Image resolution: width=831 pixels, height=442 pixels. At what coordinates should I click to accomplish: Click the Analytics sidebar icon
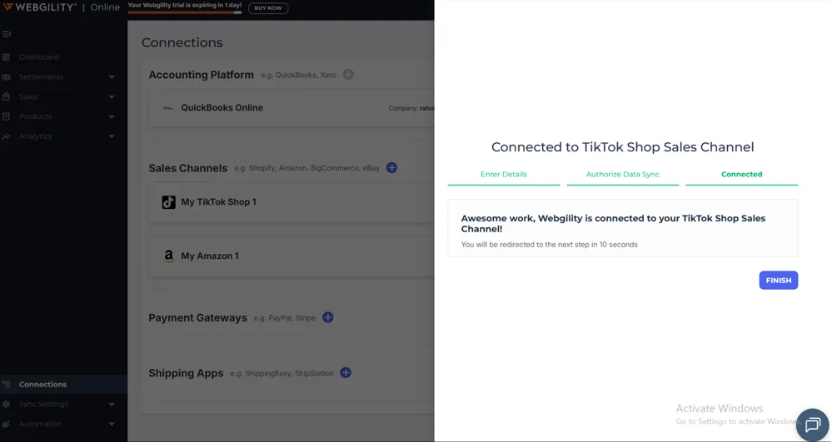(x=6, y=136)
